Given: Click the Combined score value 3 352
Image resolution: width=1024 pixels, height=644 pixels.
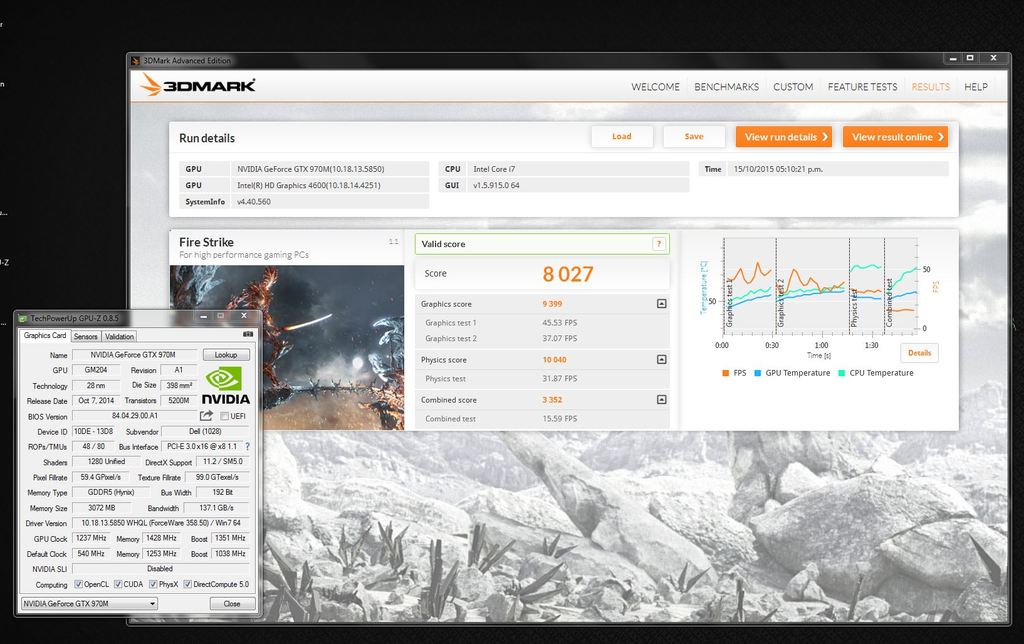Looking at the screenshot, I should pos(552,400).
